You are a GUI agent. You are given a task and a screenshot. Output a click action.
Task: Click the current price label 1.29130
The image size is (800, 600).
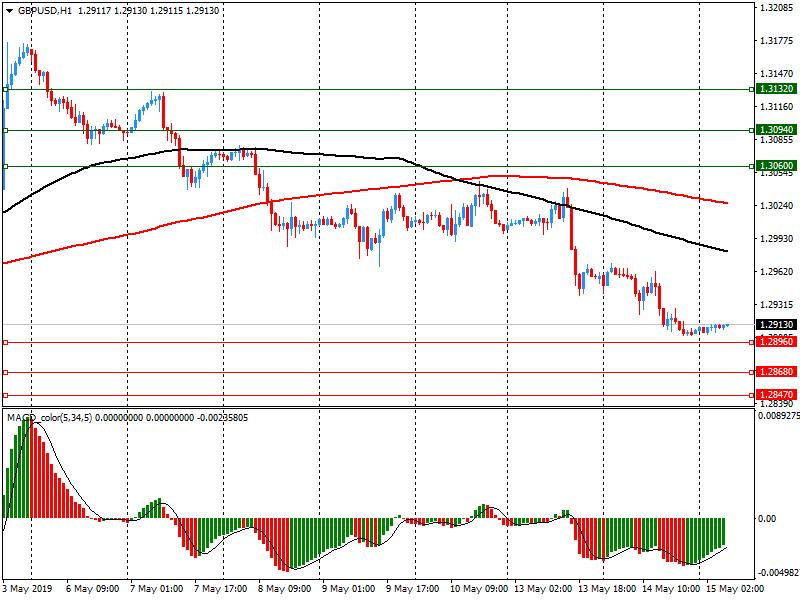[x=776, y=325]
